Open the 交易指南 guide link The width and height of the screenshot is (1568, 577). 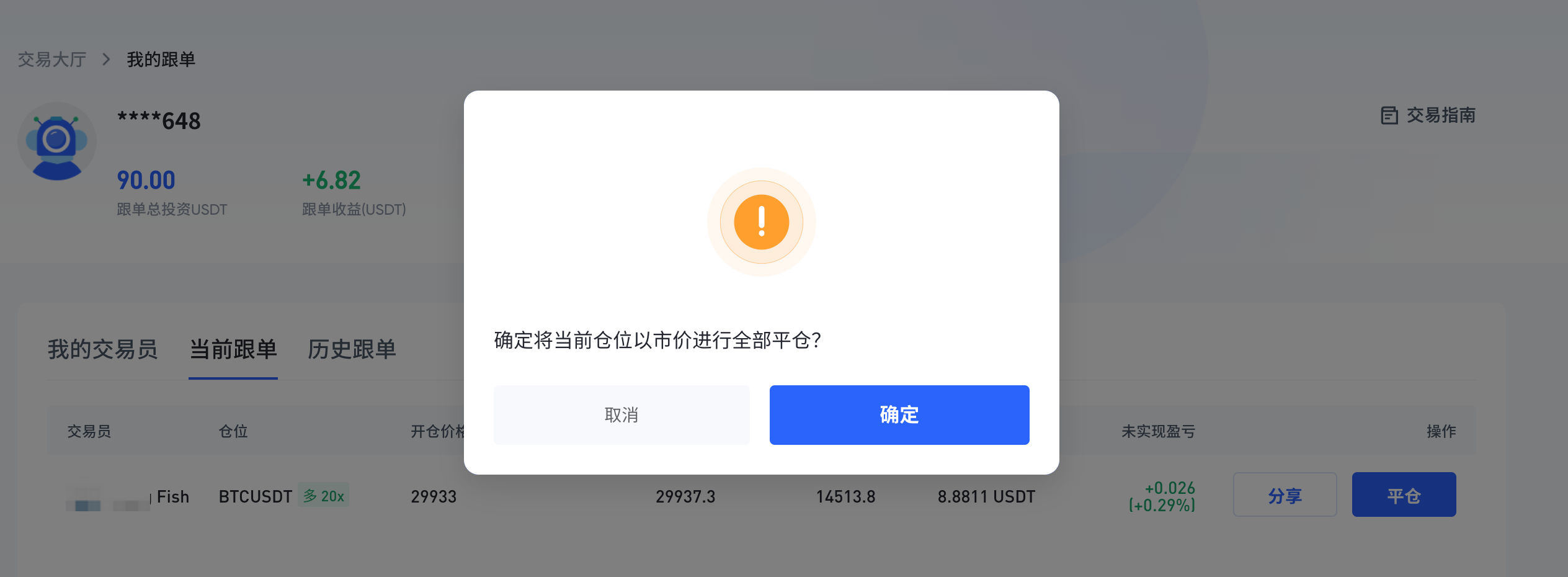[x=1441, y=115]
